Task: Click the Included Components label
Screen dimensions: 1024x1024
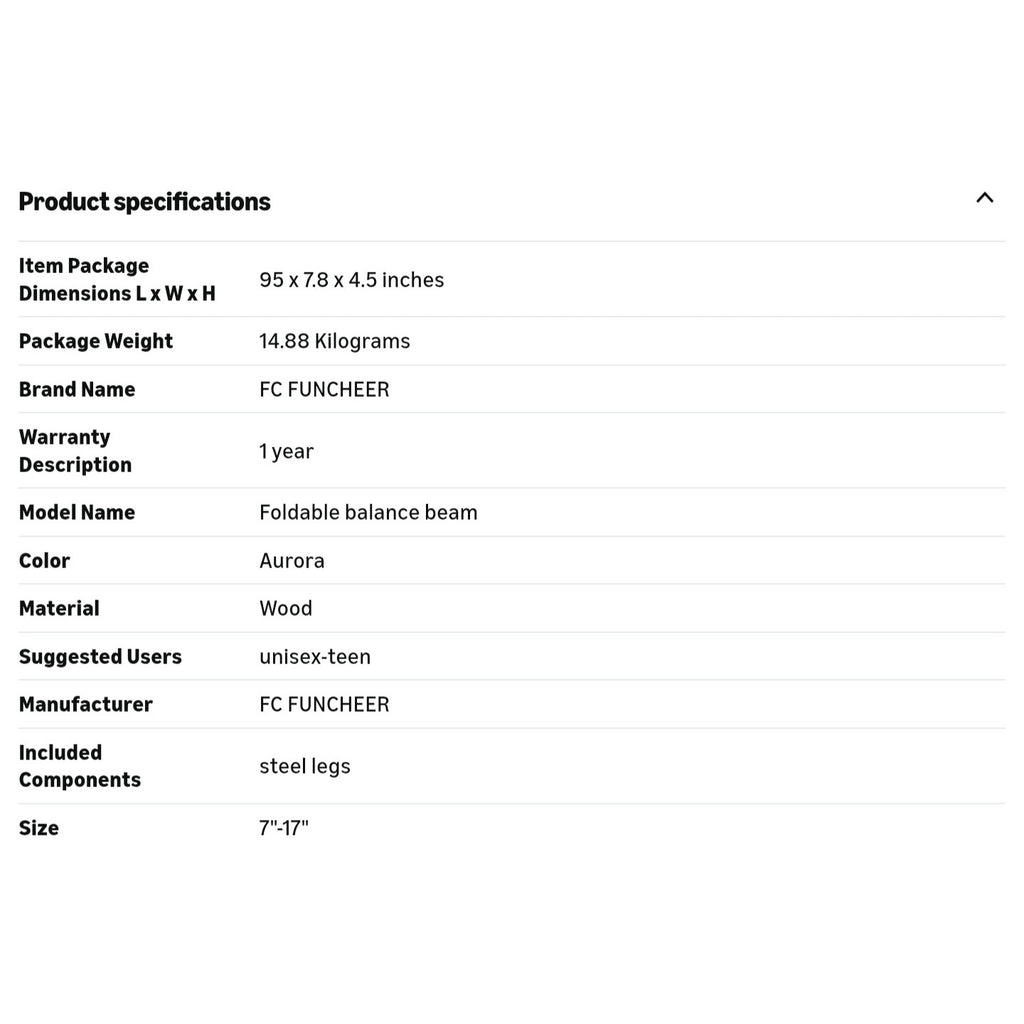Action: [x=80, y=766]
